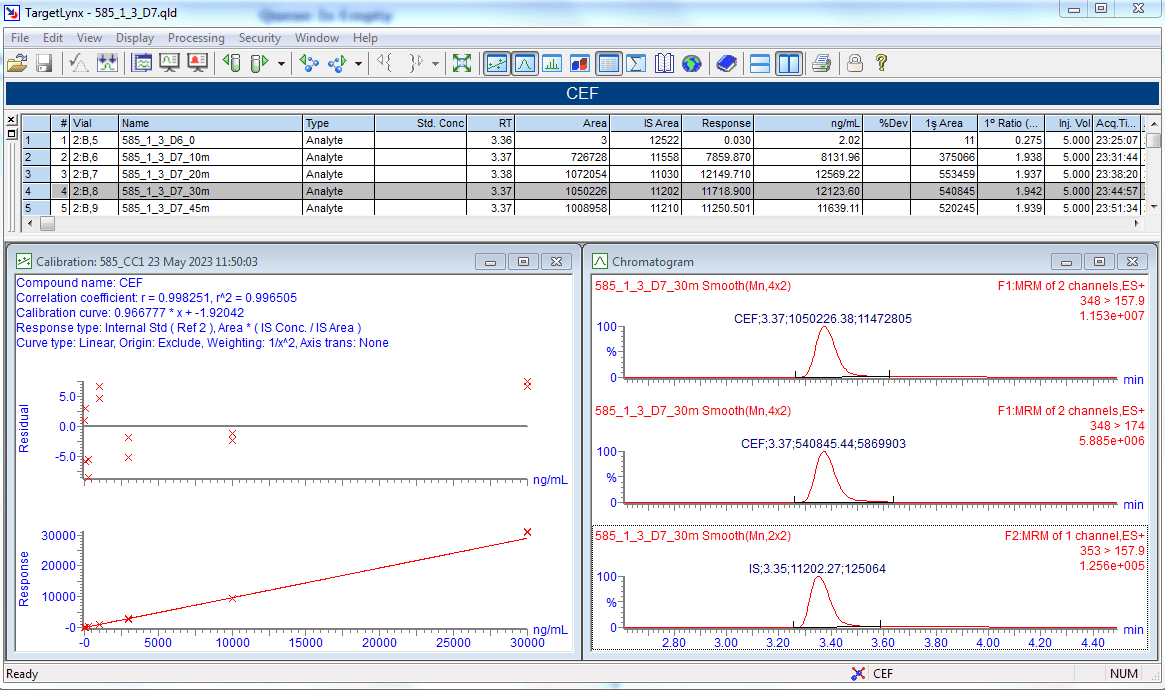Open the Window menu
The height and width of the screenshot is (690, 1165).
click(x=317, y=38)
